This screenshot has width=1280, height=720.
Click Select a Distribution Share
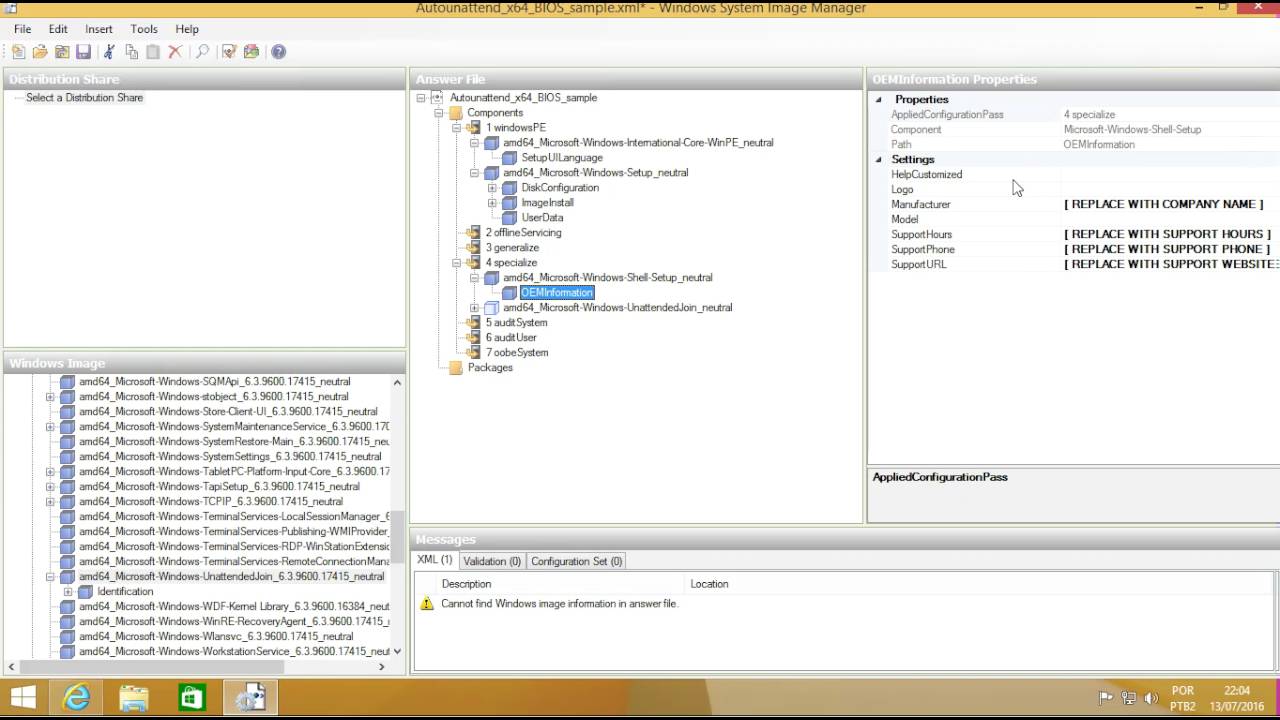[x=84, y=98]
